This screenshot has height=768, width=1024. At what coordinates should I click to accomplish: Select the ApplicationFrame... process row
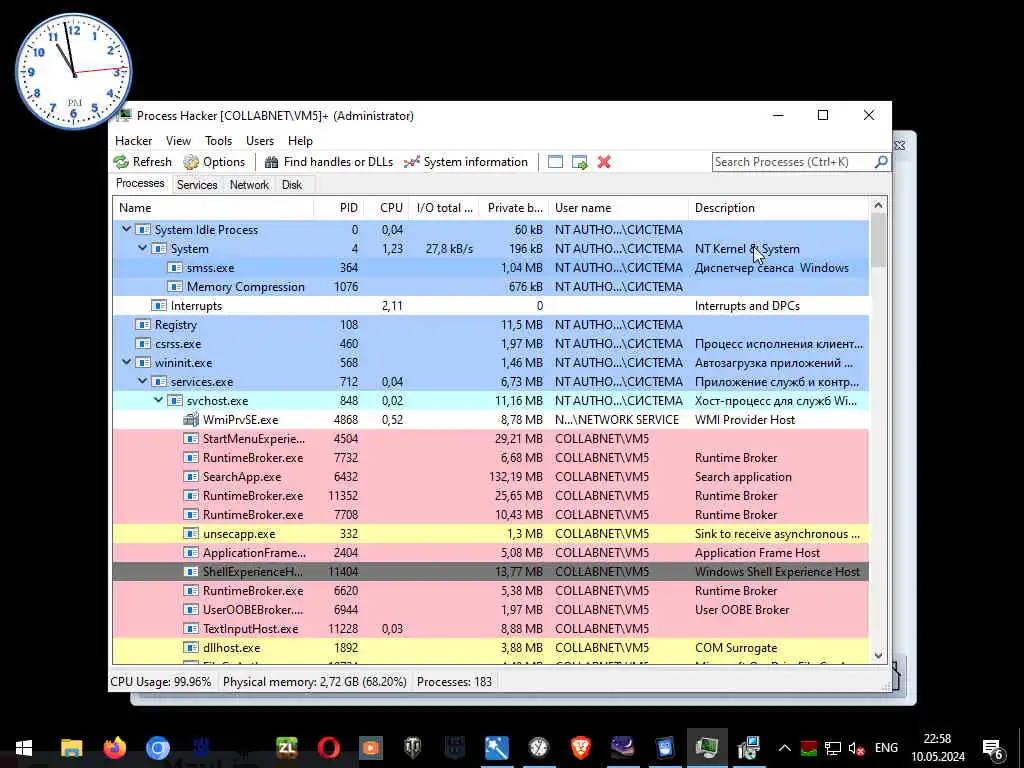[x=490, y=552]
